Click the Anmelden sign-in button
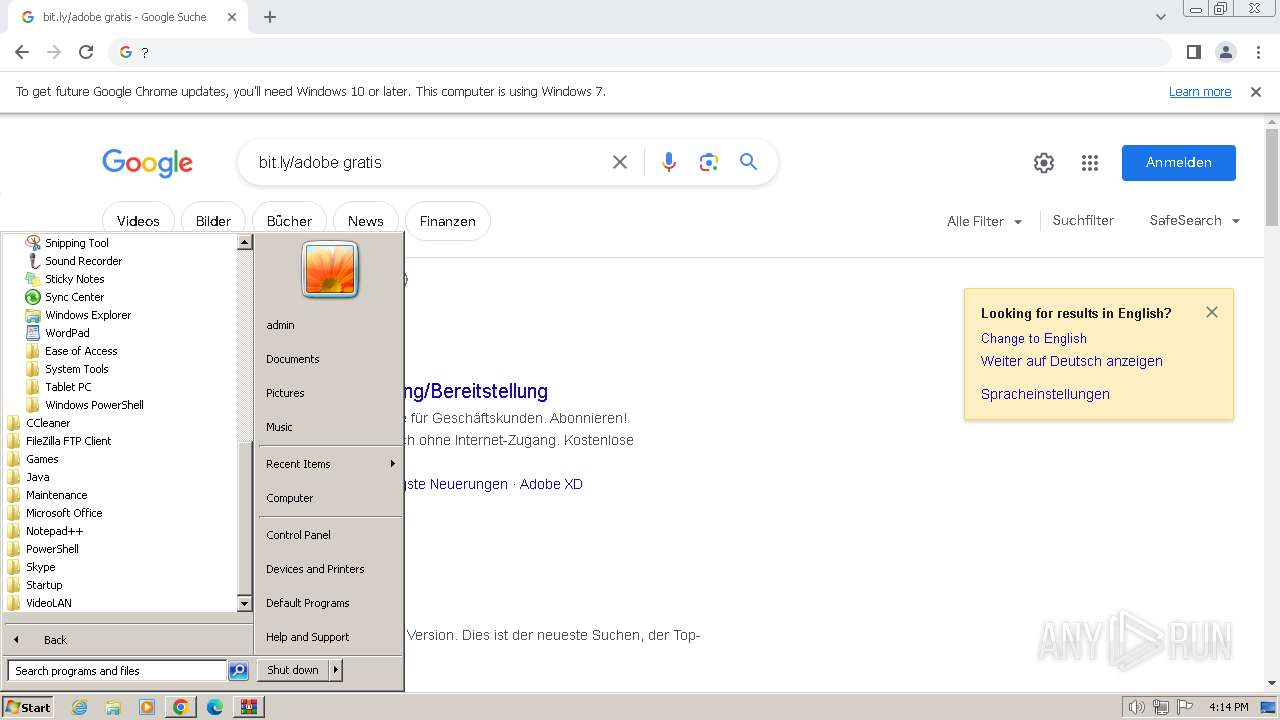 (1179, 163)
